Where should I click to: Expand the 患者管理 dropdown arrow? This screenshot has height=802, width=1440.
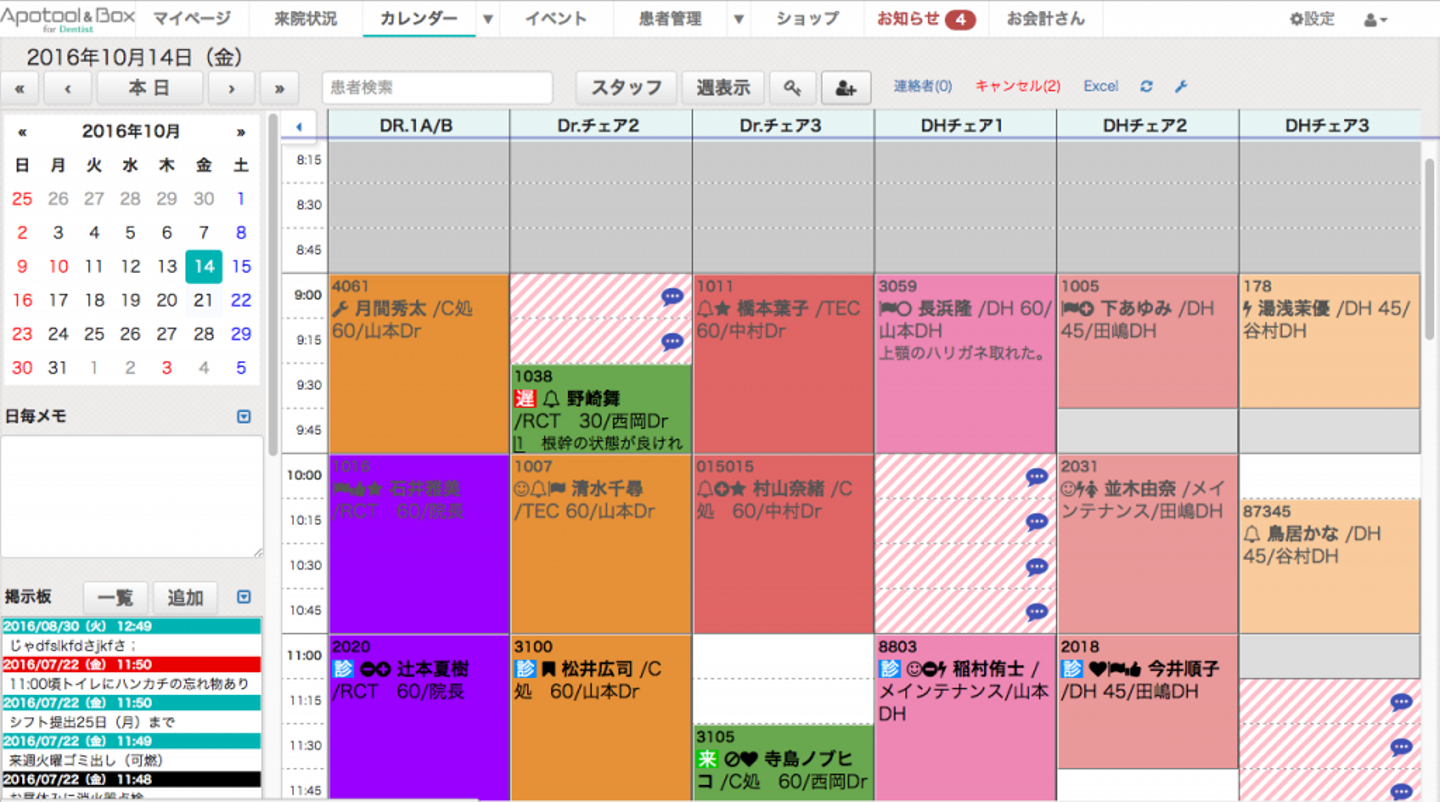(738, 19)
